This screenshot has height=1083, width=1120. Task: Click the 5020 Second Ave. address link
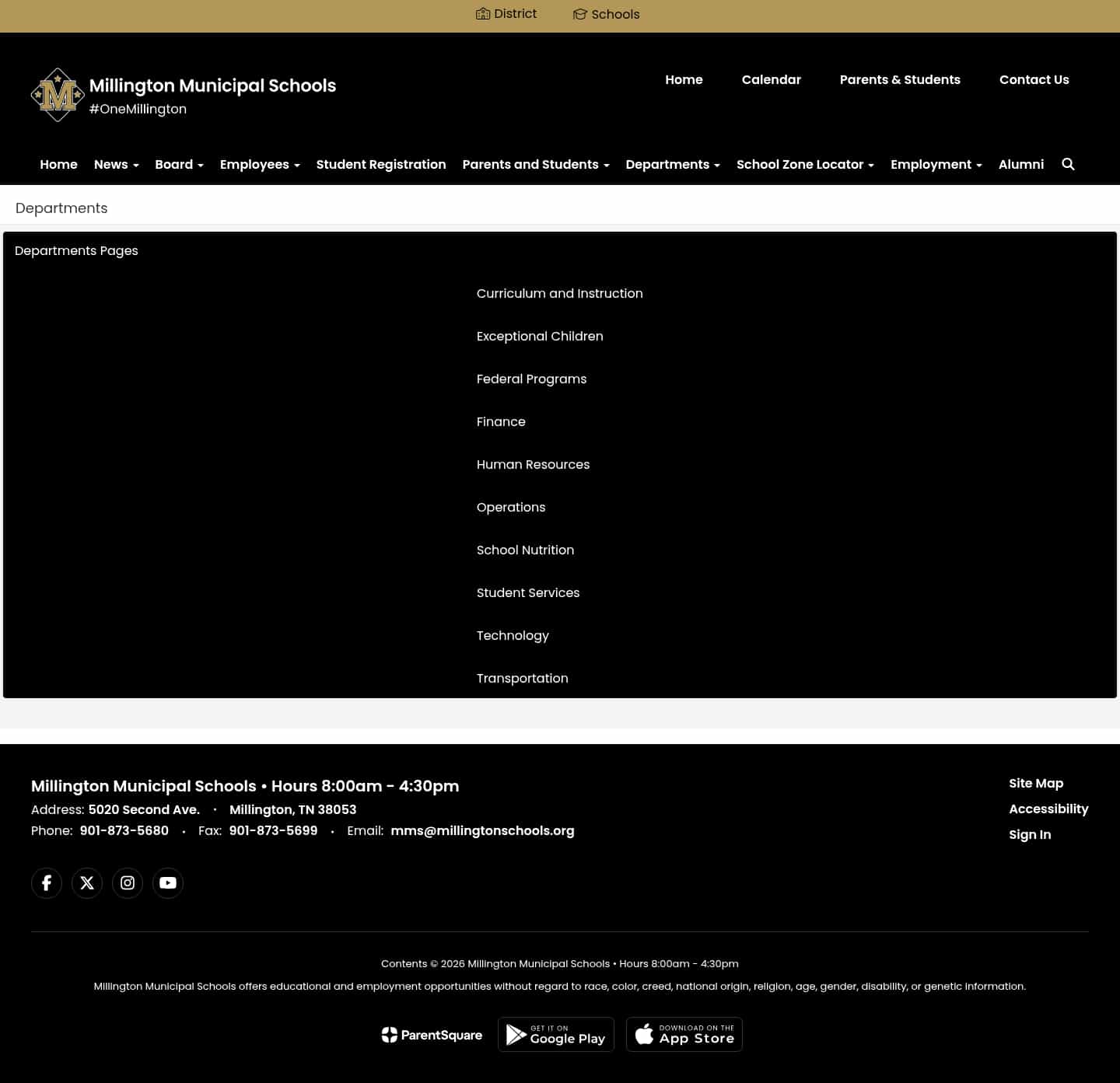[x=144, y=809]
